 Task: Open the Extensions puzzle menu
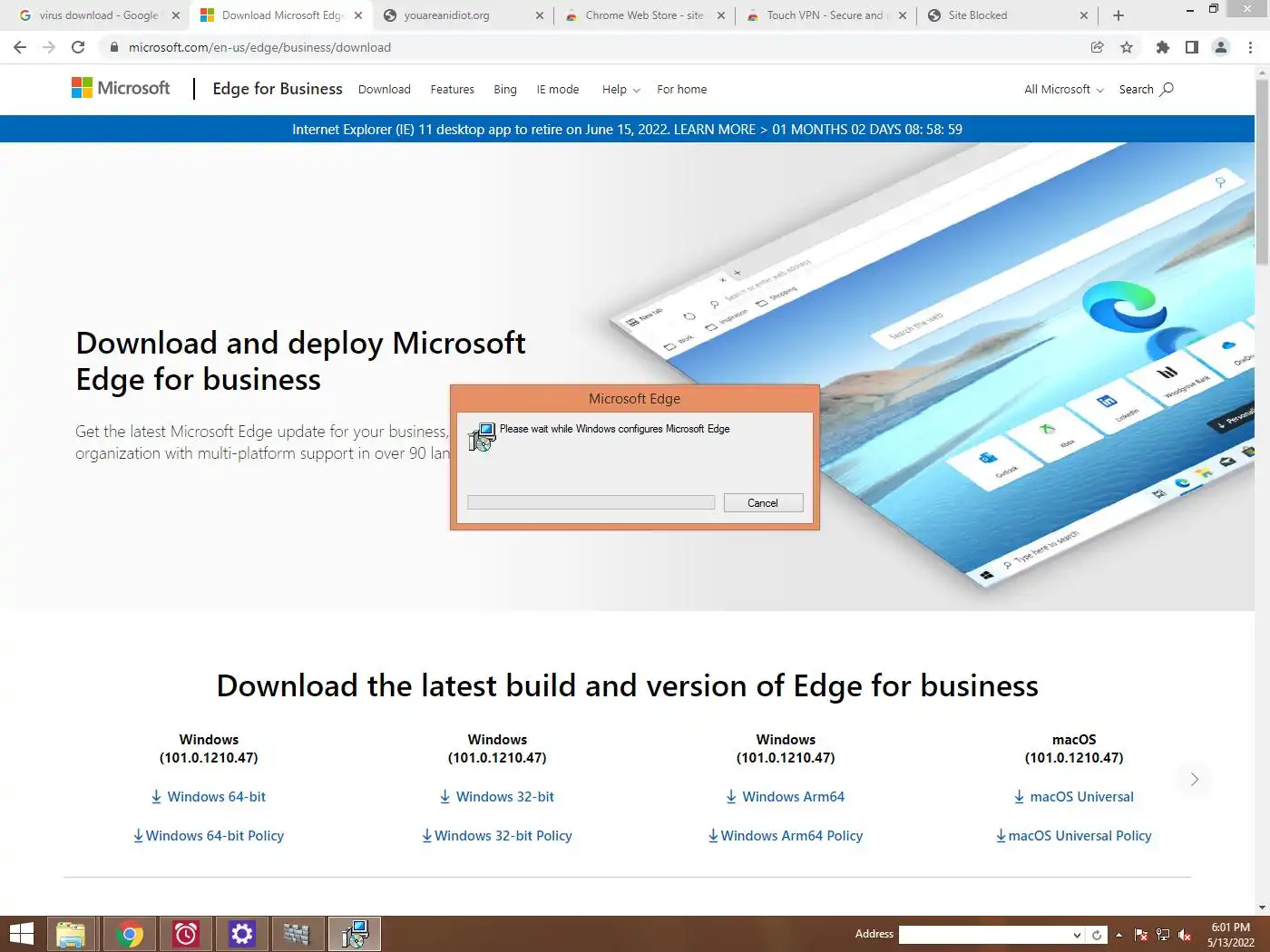(x=1163, y=47)
